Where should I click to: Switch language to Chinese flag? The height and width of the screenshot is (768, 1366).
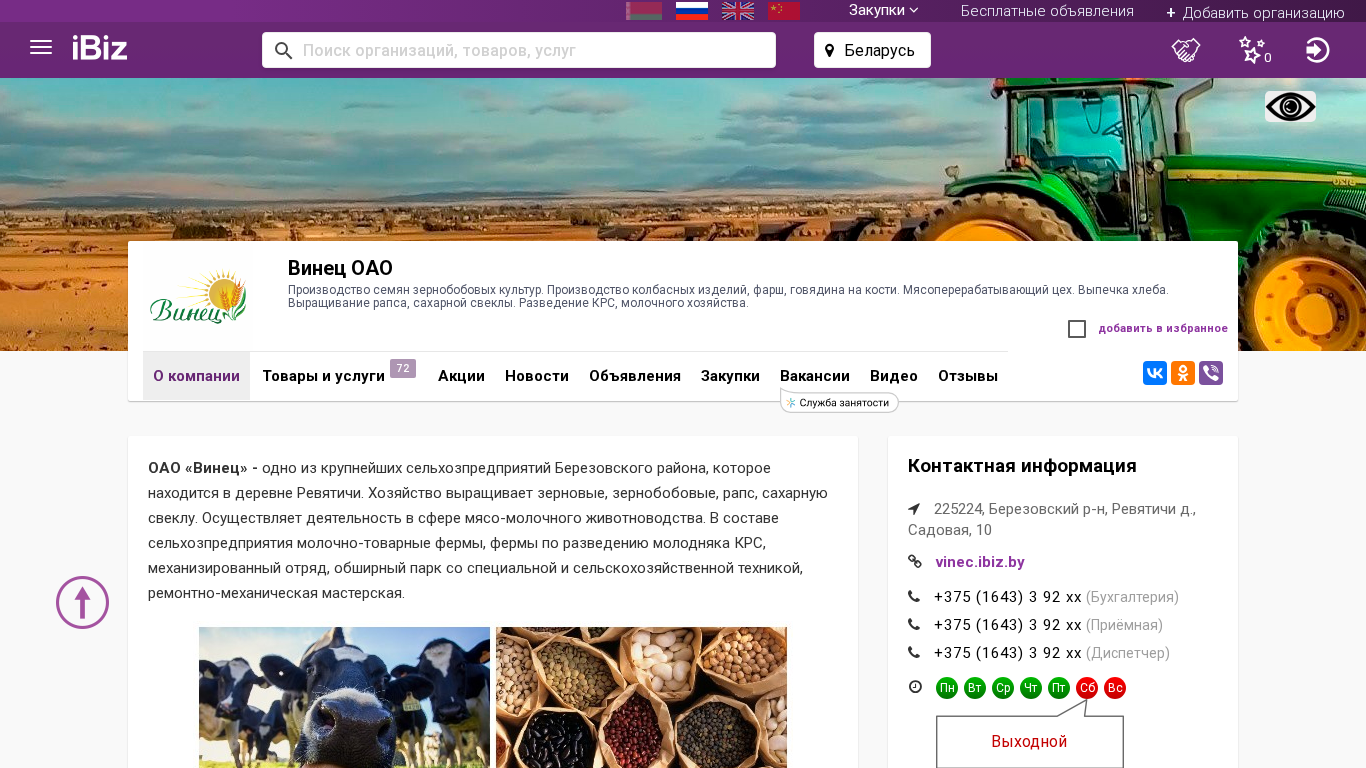point(784,11)
